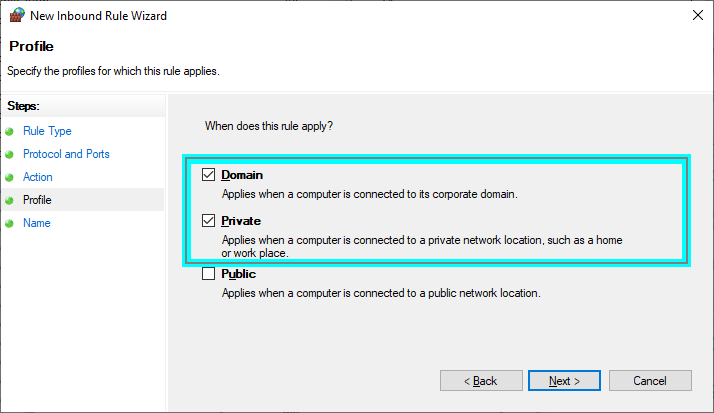Viewport: 714px width, 413px height.
Task: Click the green bullet beside Rule Type
Action: click(10, 132)
